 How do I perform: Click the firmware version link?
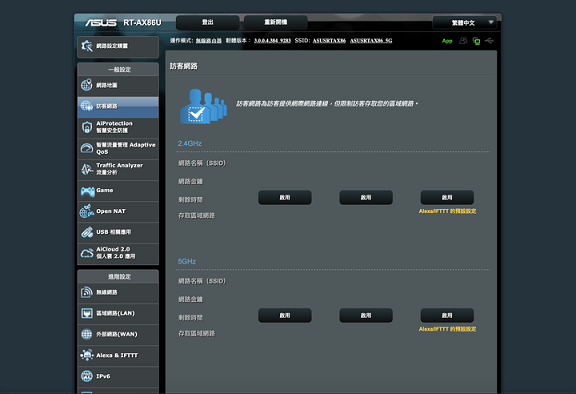[x=272, y=40]
